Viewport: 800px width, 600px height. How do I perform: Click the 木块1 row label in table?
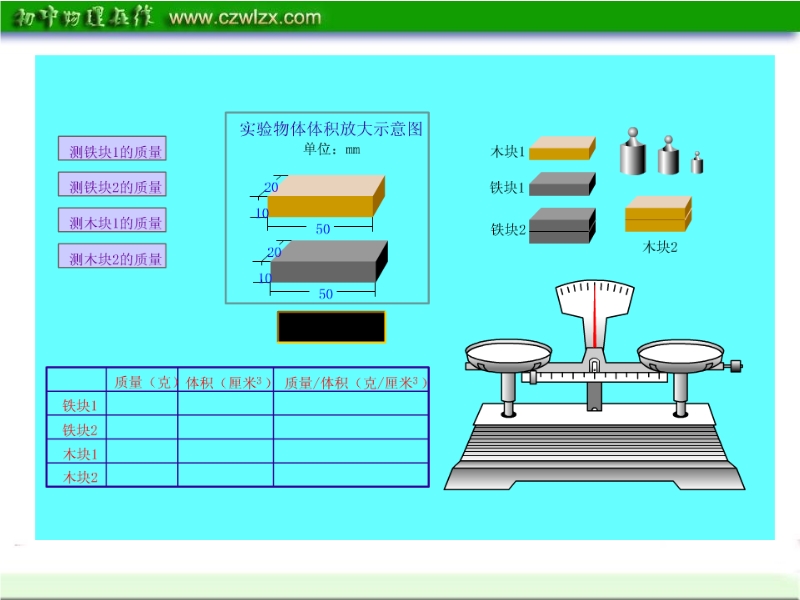(80, 454)
